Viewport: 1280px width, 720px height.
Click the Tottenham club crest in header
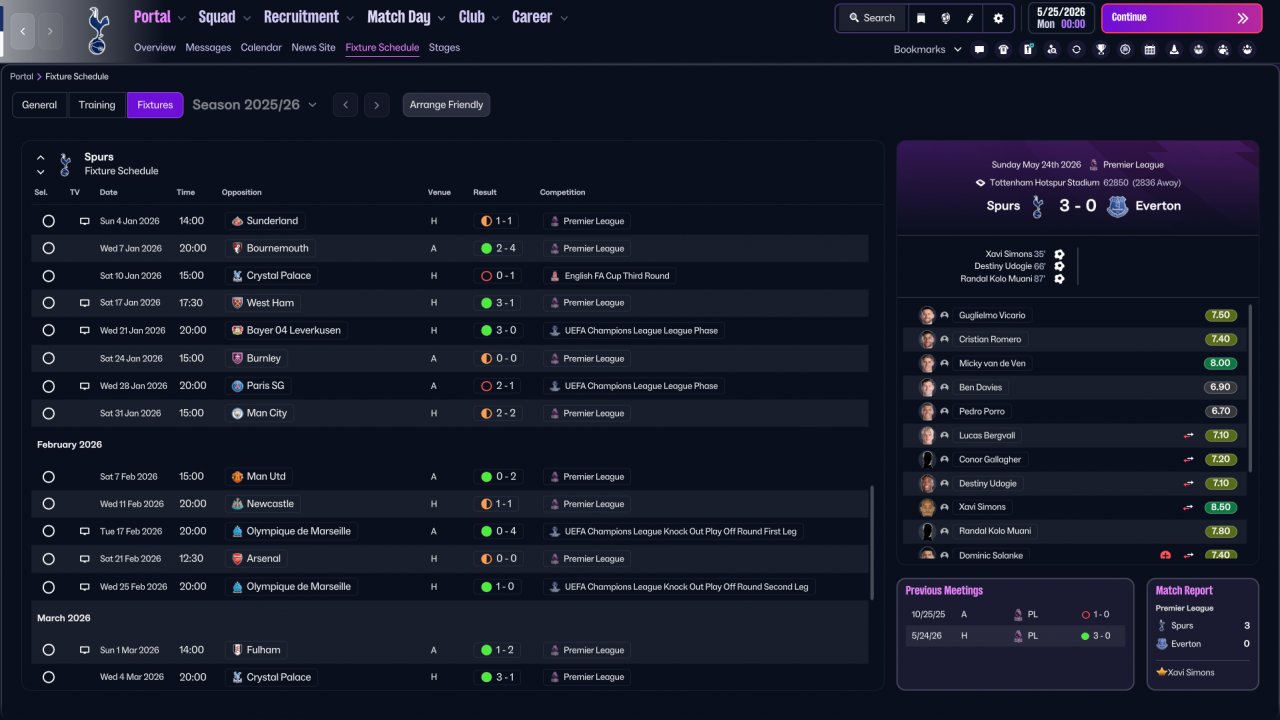pyautogui.click(x=97, y=30)
